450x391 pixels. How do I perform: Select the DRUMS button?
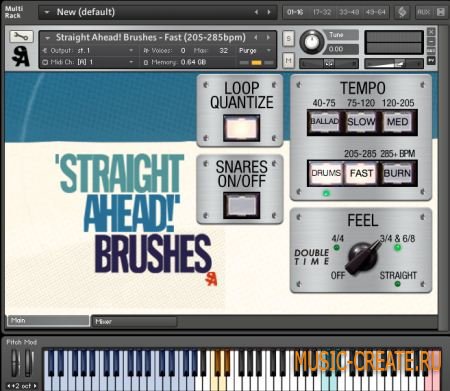326,173
